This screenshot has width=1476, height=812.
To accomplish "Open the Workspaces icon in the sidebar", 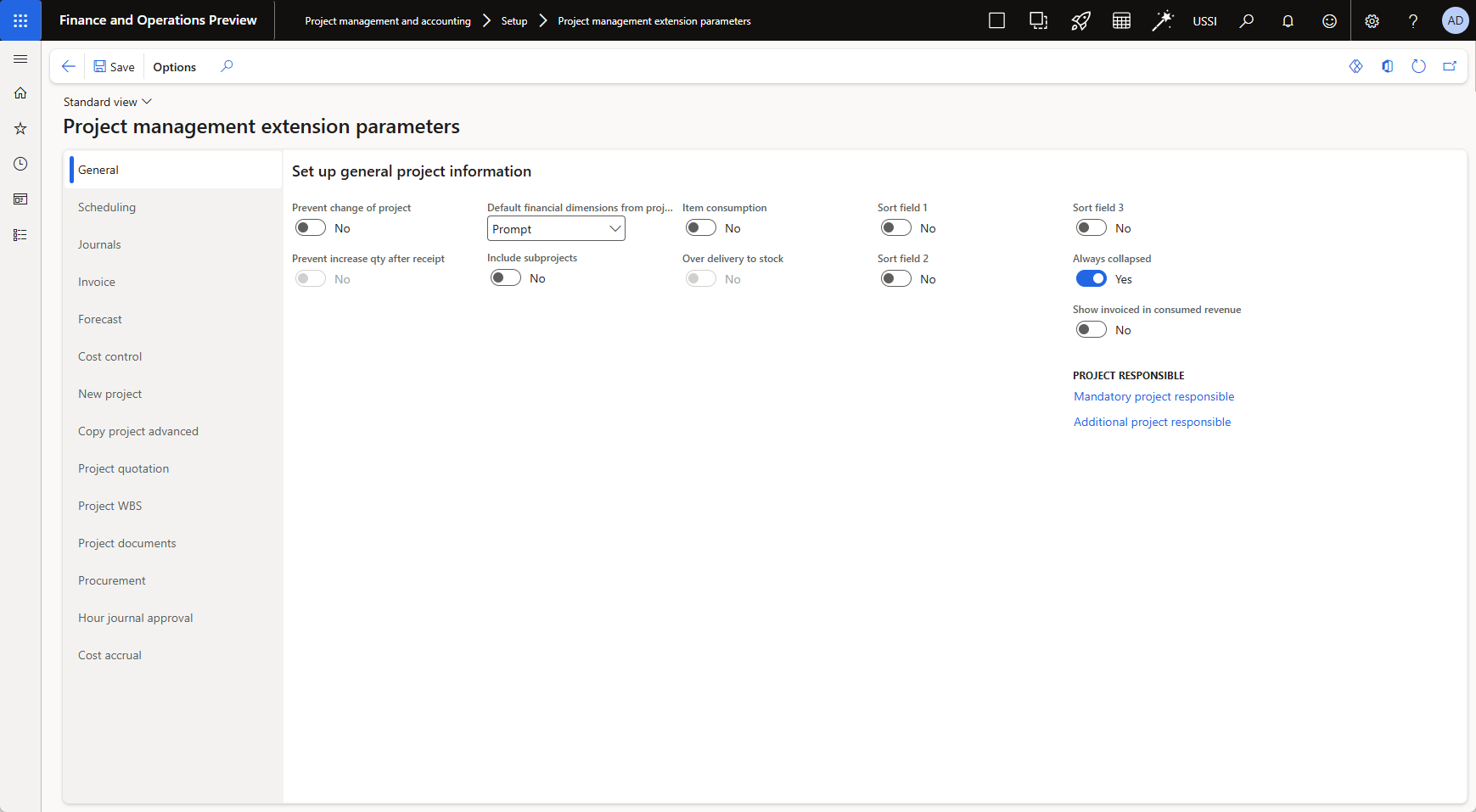I will click(20, 199).
